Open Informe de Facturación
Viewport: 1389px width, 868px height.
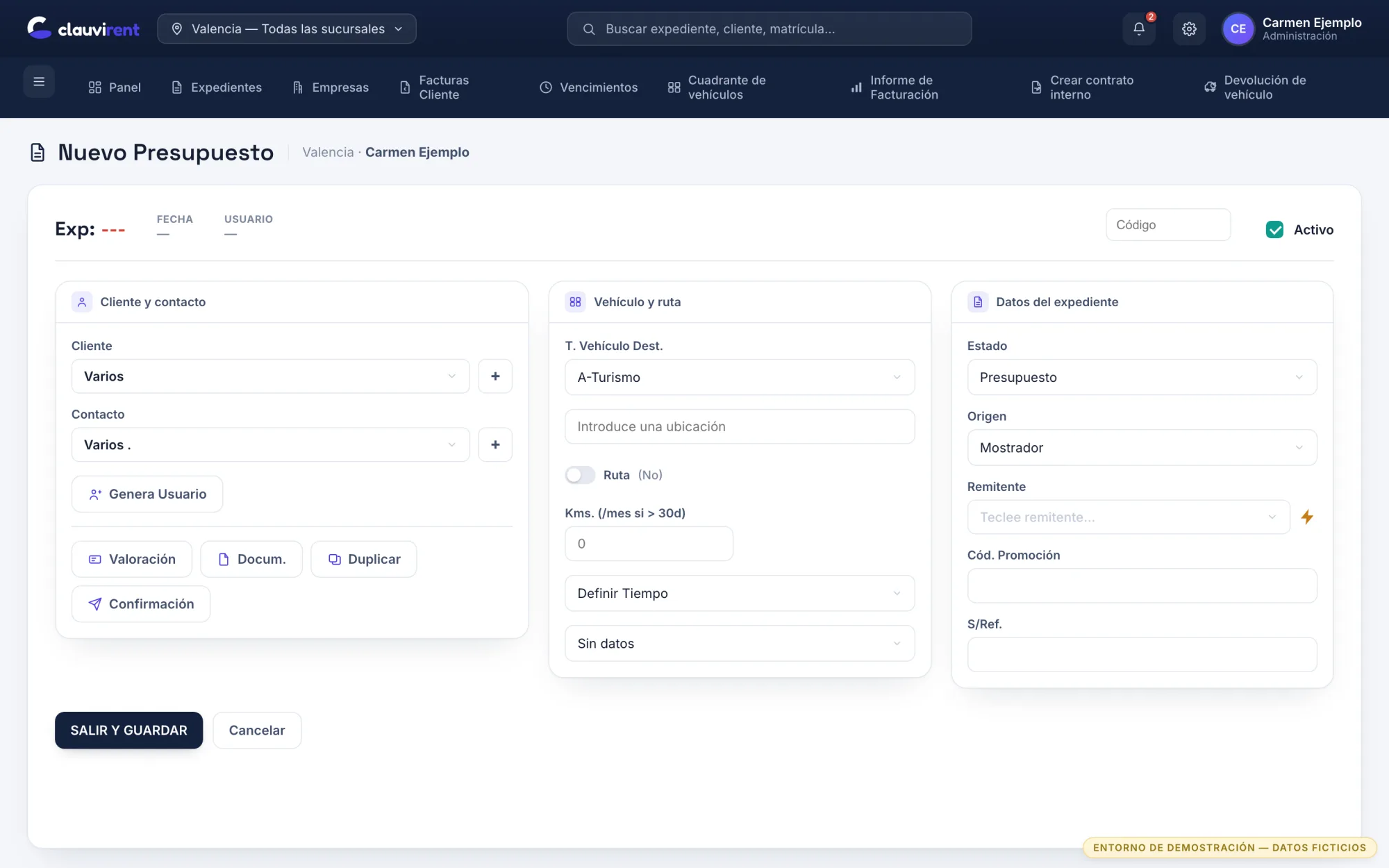[895, 87]
